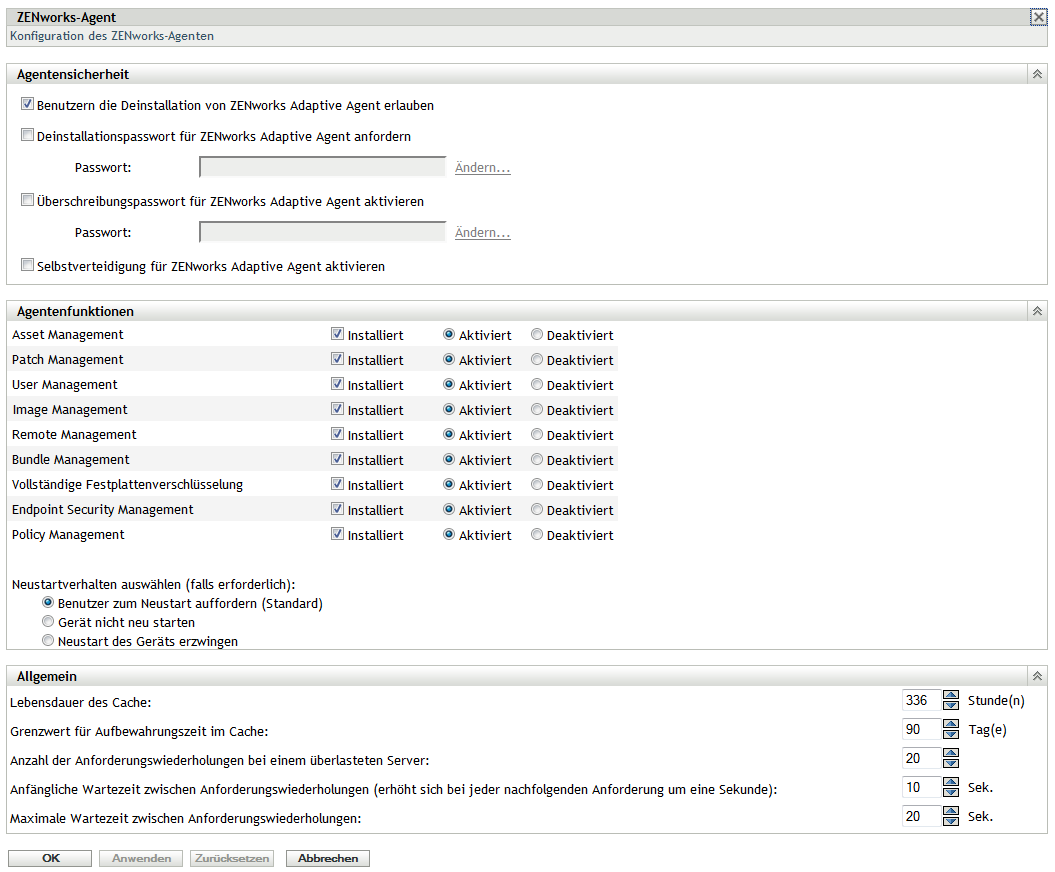
Task: Enable Überschreibungspasswort aktivieren checkbox
Action: click(x=27, y=200)
